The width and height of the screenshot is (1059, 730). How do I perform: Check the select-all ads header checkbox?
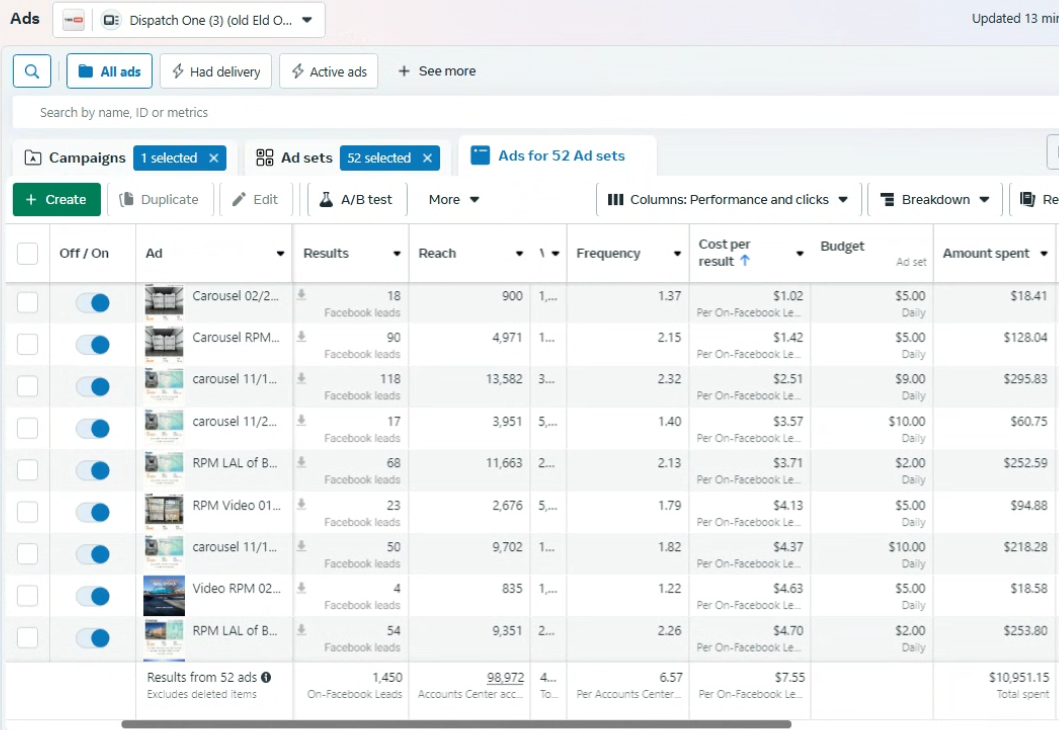28,254
